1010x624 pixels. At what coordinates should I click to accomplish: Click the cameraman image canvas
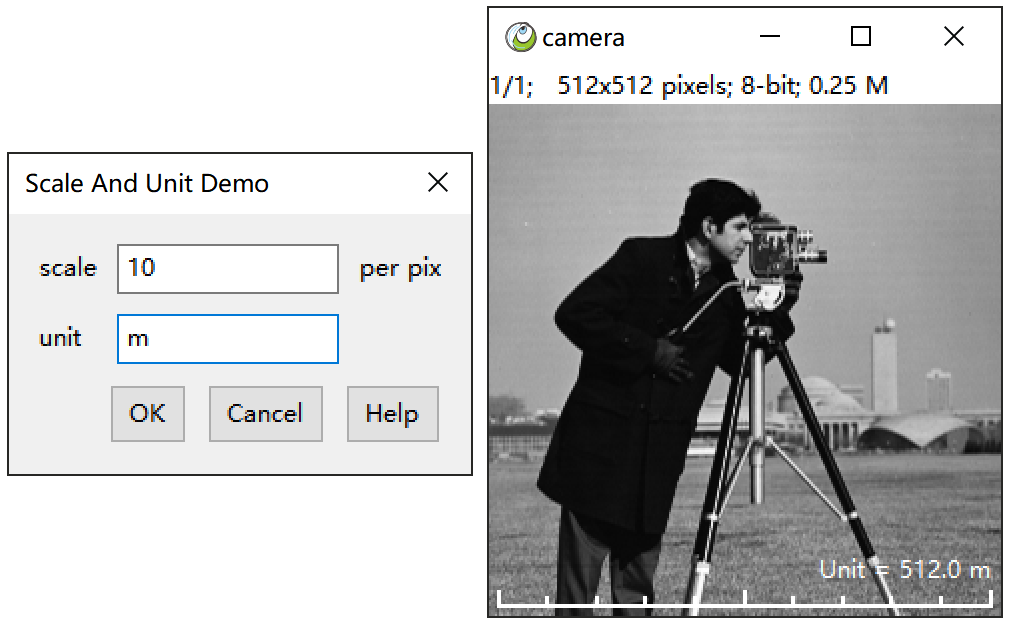[x=745, y=361]
